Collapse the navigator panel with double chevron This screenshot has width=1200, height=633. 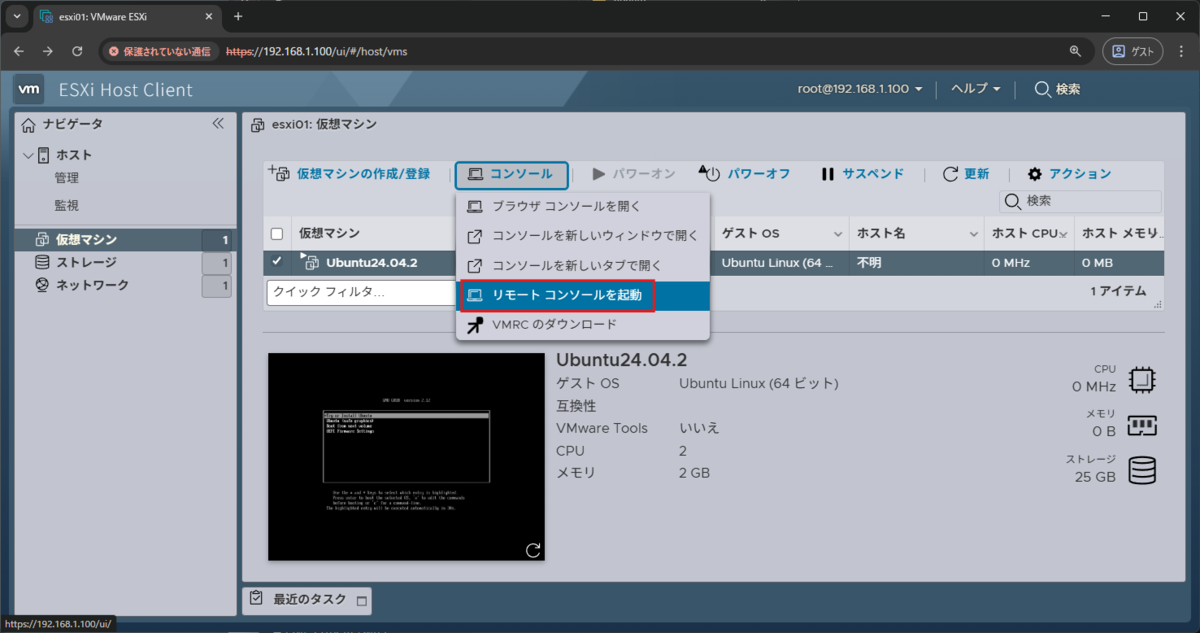[217, 124]
